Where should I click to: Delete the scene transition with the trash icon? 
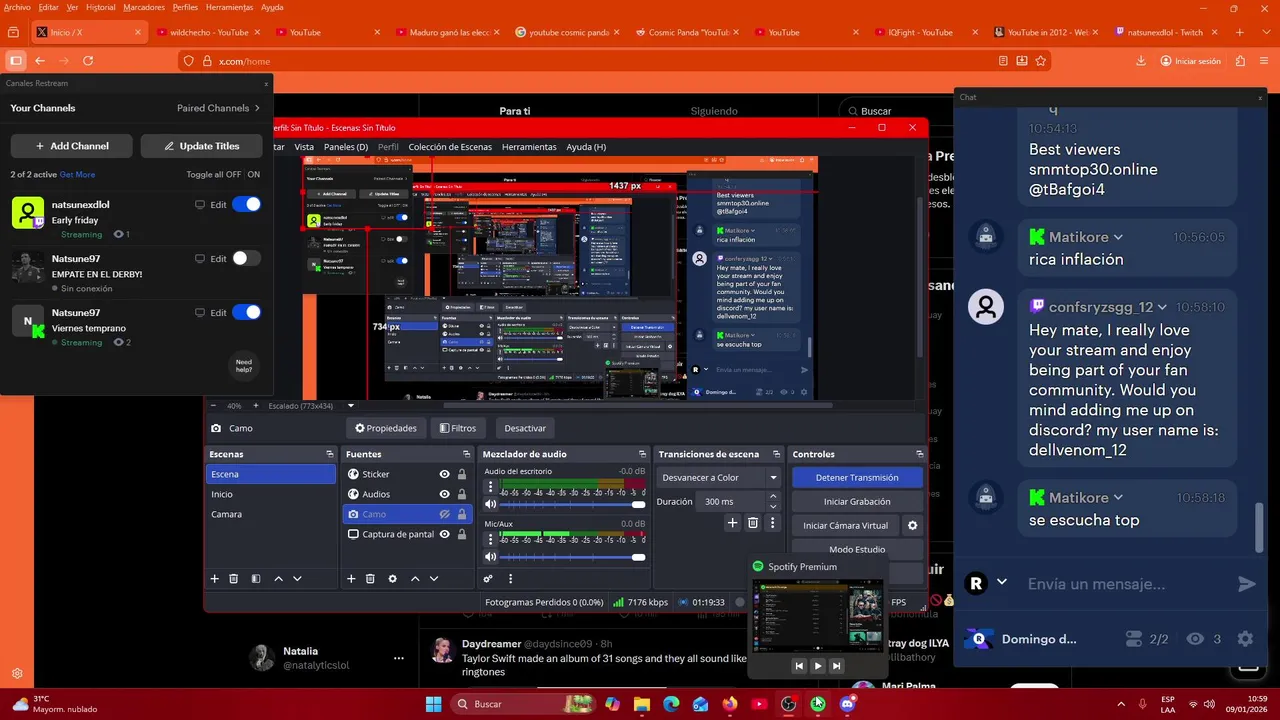click(x=753, y=522)
